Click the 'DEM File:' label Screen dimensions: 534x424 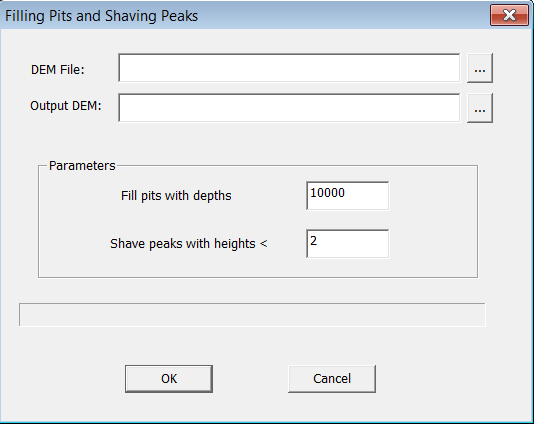(x=58, y=70)
